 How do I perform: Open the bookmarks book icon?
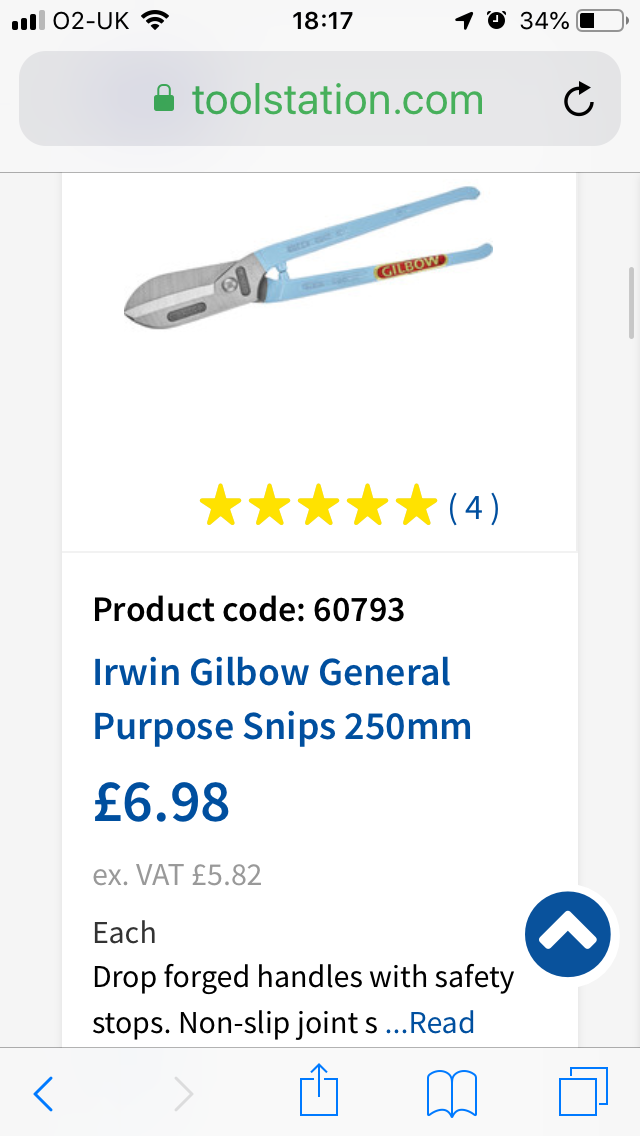point(452,1093)
